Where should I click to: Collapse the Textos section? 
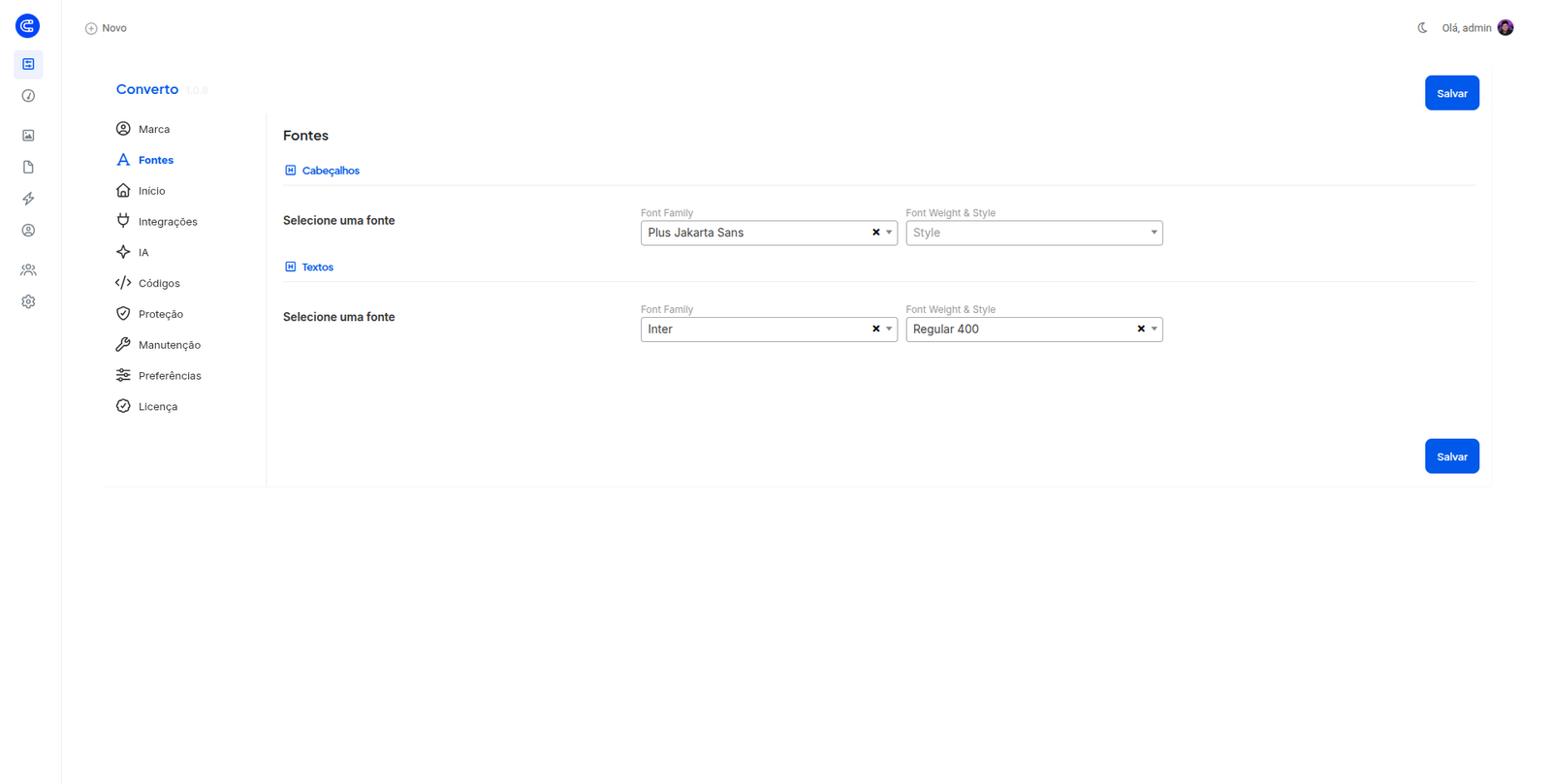click(x=309, y=267)
